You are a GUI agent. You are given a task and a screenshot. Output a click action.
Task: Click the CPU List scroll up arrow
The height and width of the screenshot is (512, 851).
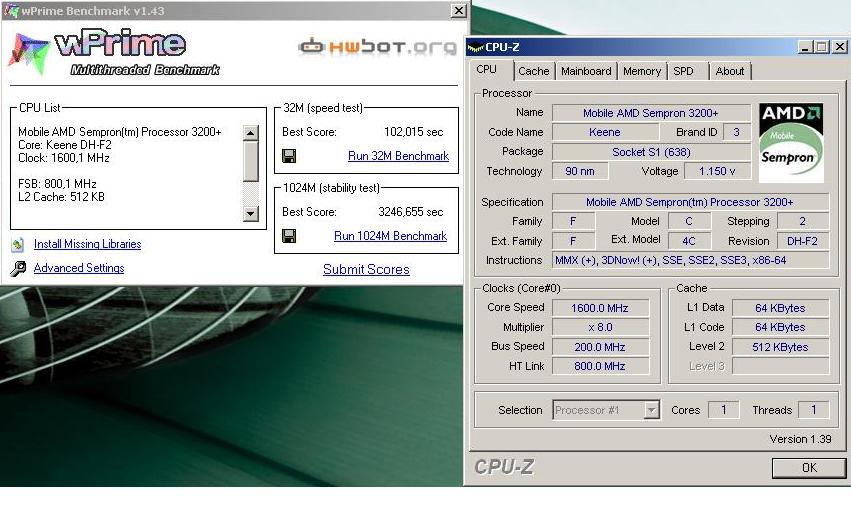coord(250,132)
